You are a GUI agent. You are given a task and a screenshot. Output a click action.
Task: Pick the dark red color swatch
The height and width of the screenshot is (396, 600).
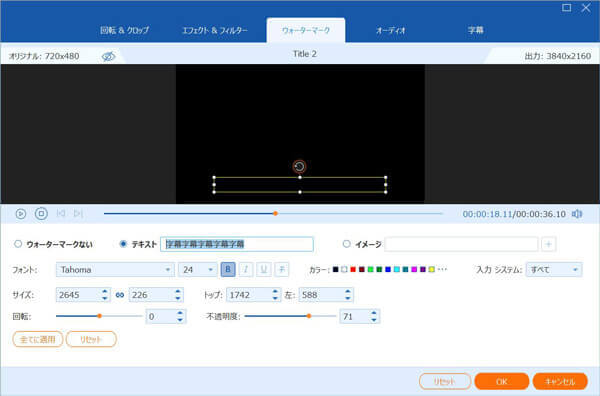[x=362, y=269]
